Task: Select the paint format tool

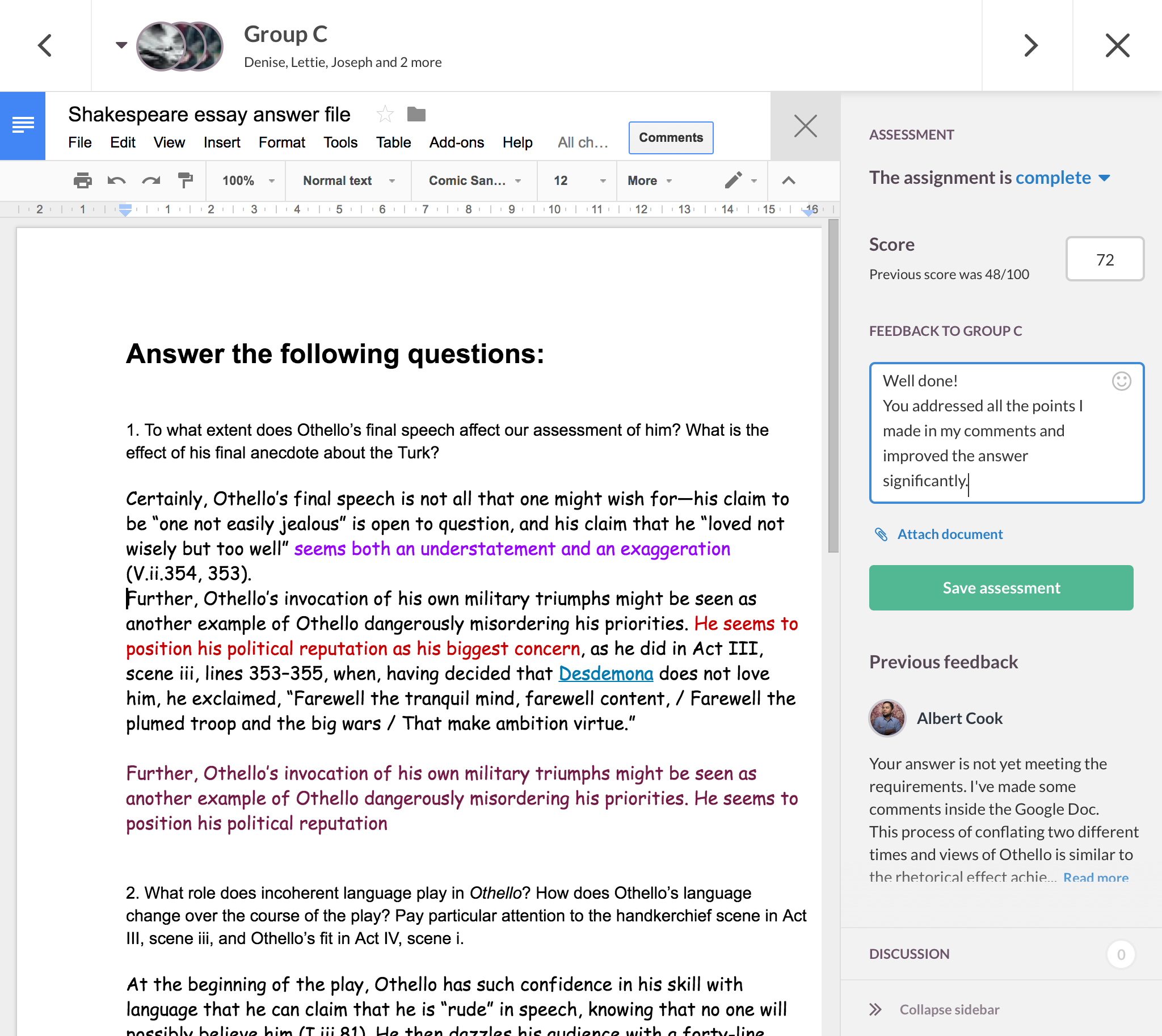Action: tap(185, 180)
